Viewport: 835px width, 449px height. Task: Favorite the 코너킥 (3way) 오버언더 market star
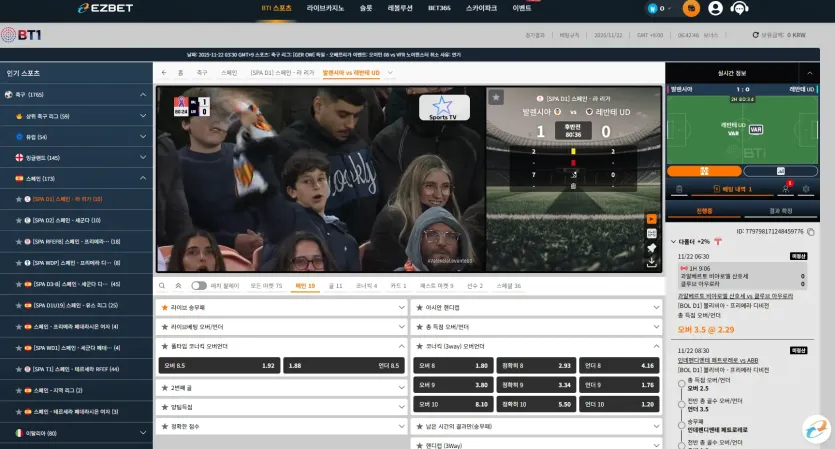(x=419, y=346)
